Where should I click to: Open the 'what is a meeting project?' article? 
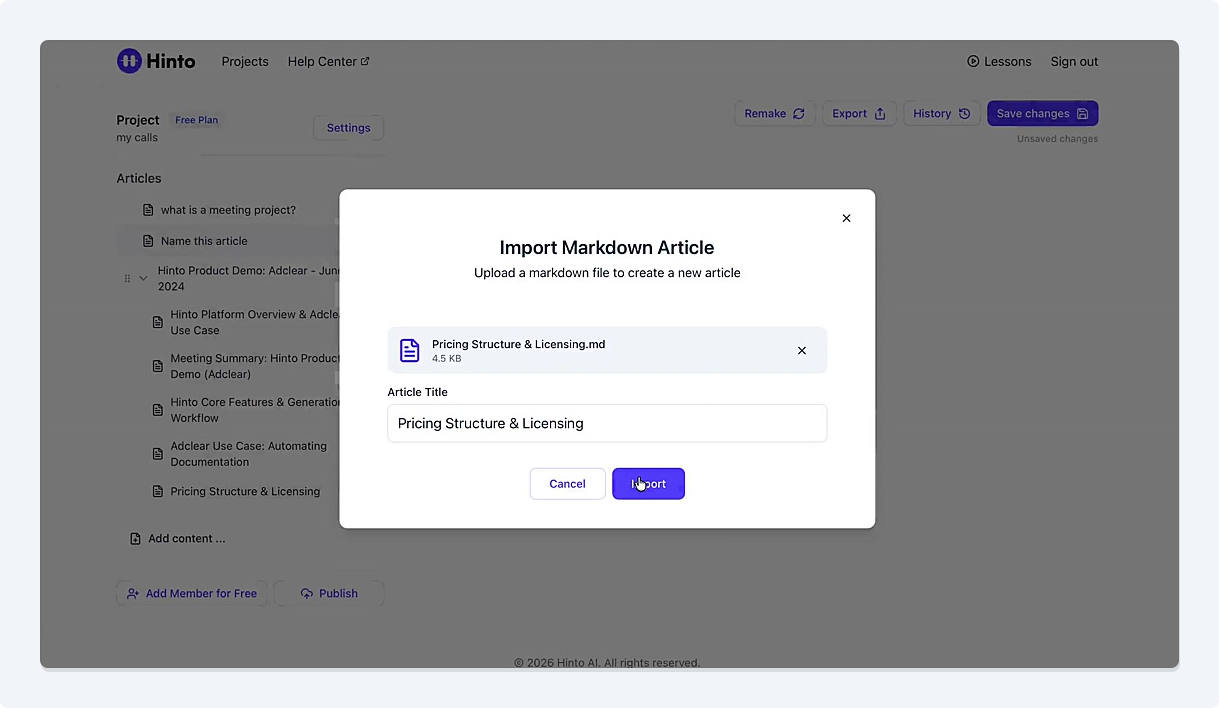[x=228, y=210]
